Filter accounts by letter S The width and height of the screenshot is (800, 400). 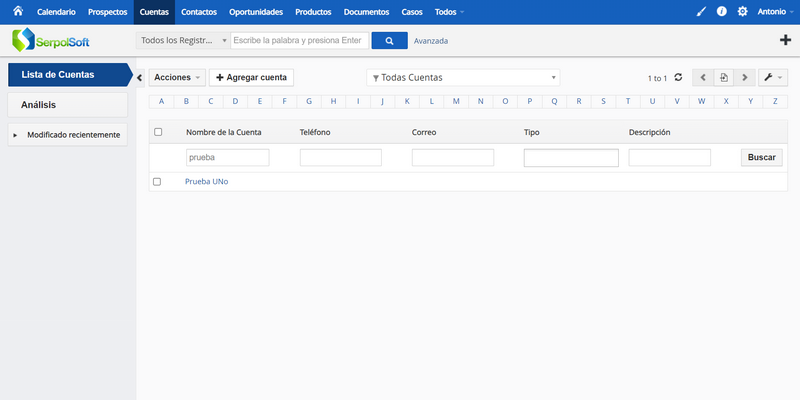pos(603,102)
